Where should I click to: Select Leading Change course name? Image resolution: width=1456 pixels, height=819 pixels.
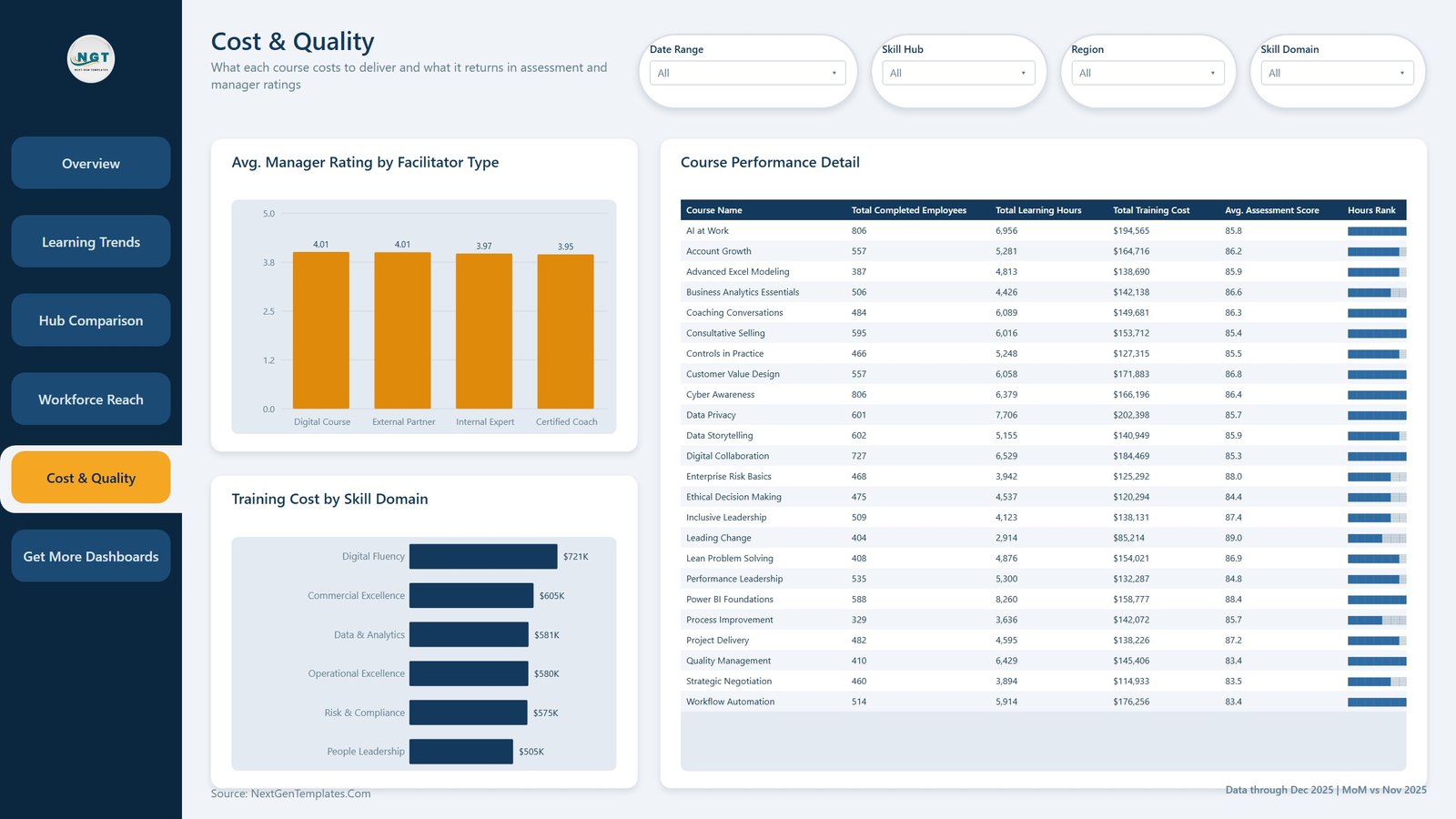pos(719,538)
